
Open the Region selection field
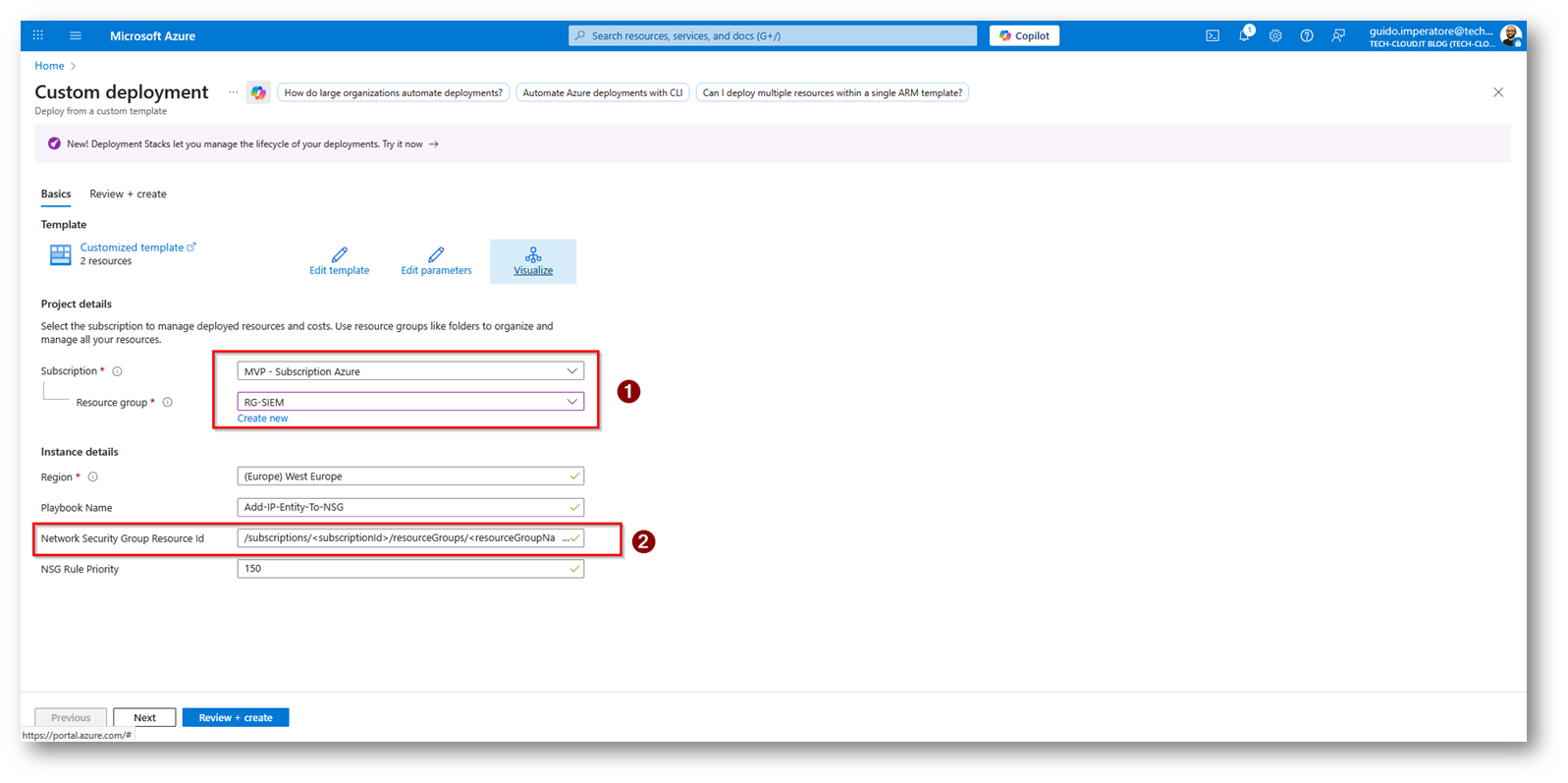410,476
